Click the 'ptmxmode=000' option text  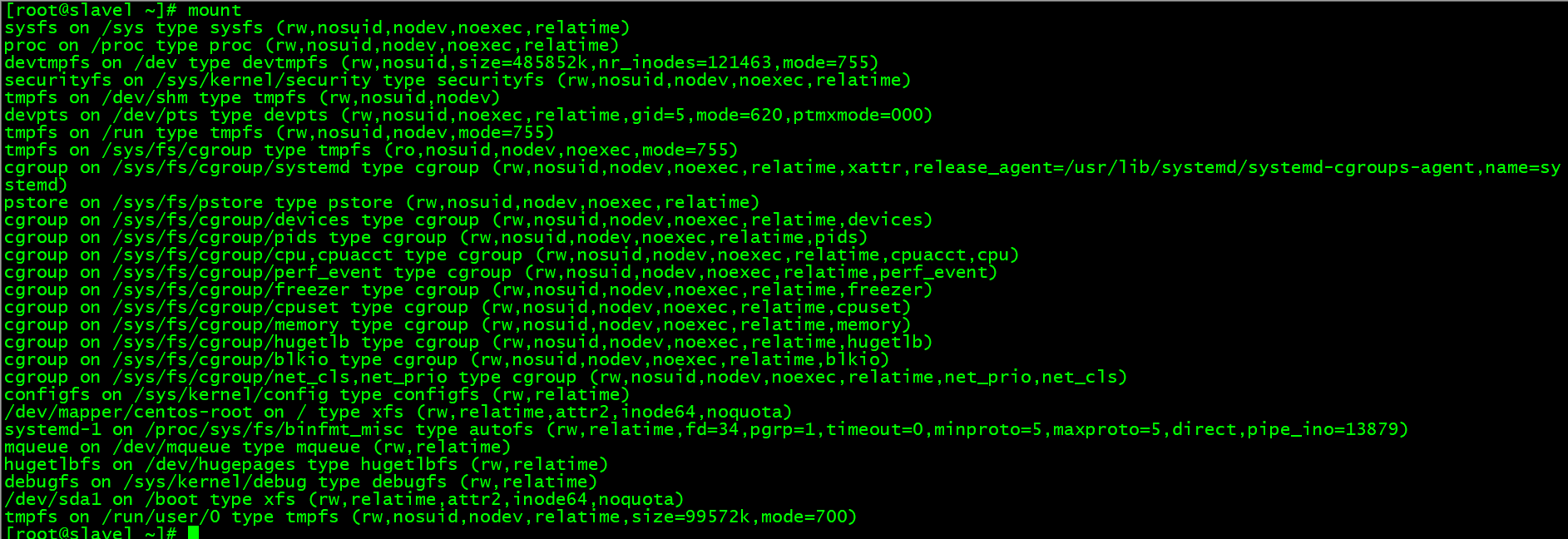(858, 115)
